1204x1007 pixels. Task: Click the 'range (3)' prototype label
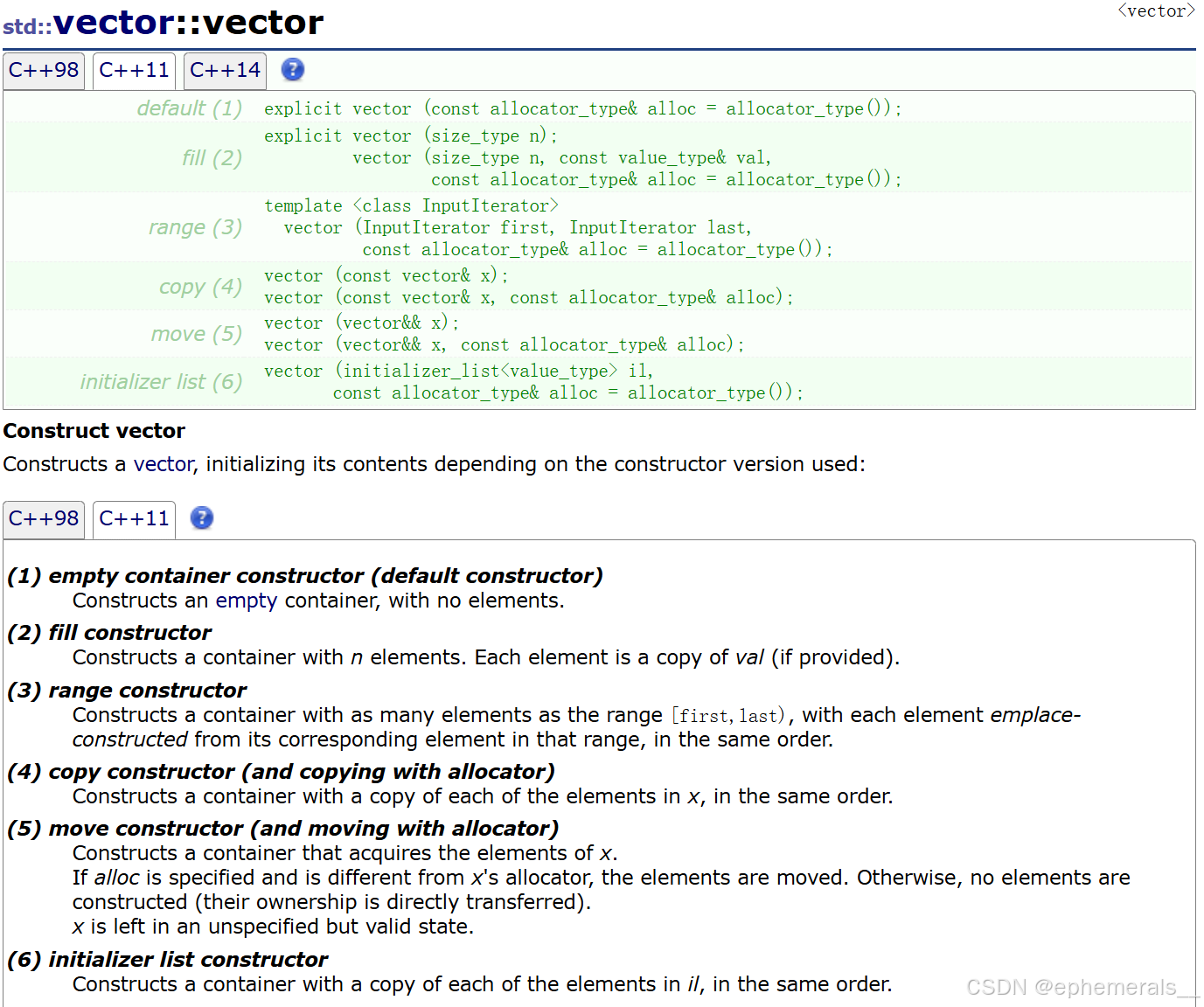[195, 227]
